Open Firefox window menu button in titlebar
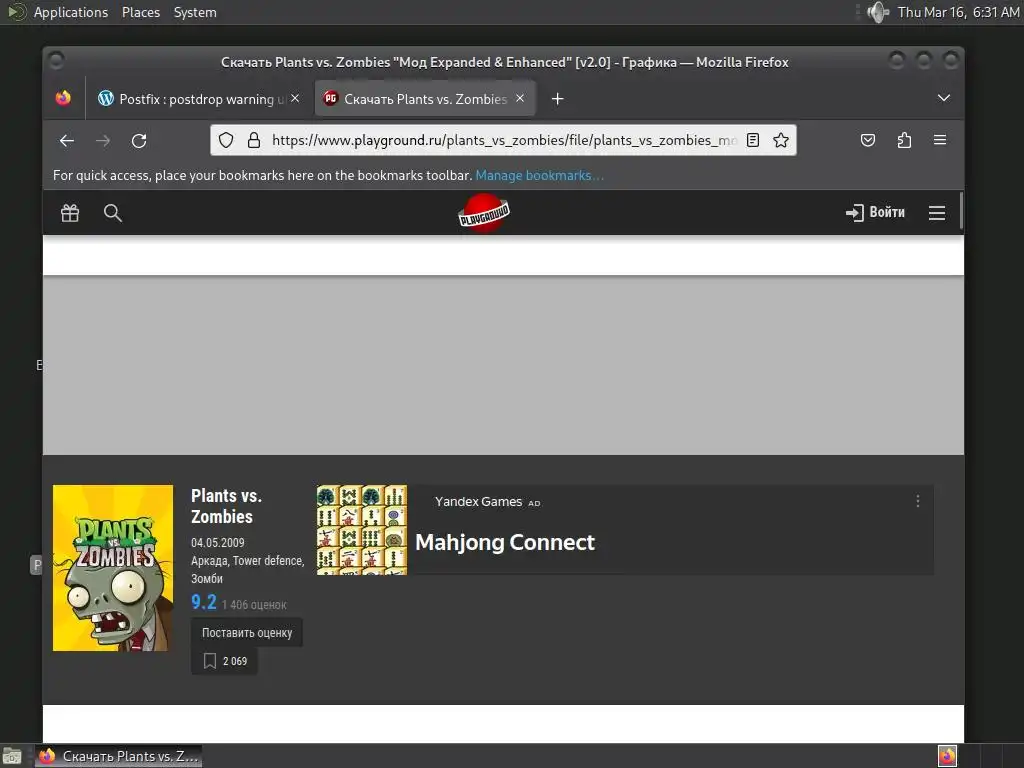This screenshot has height=768, width=1024. pyautogui.click(x=57, y=61)
